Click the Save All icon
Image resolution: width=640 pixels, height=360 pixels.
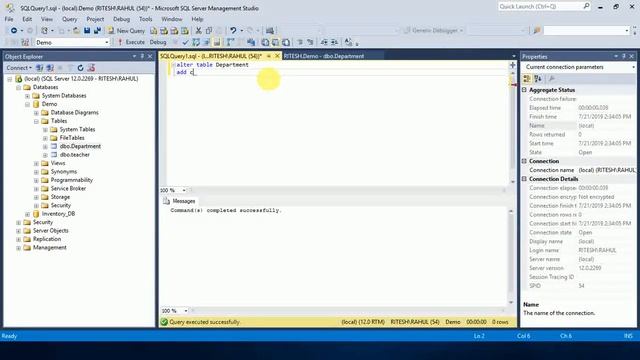point(98,31)
